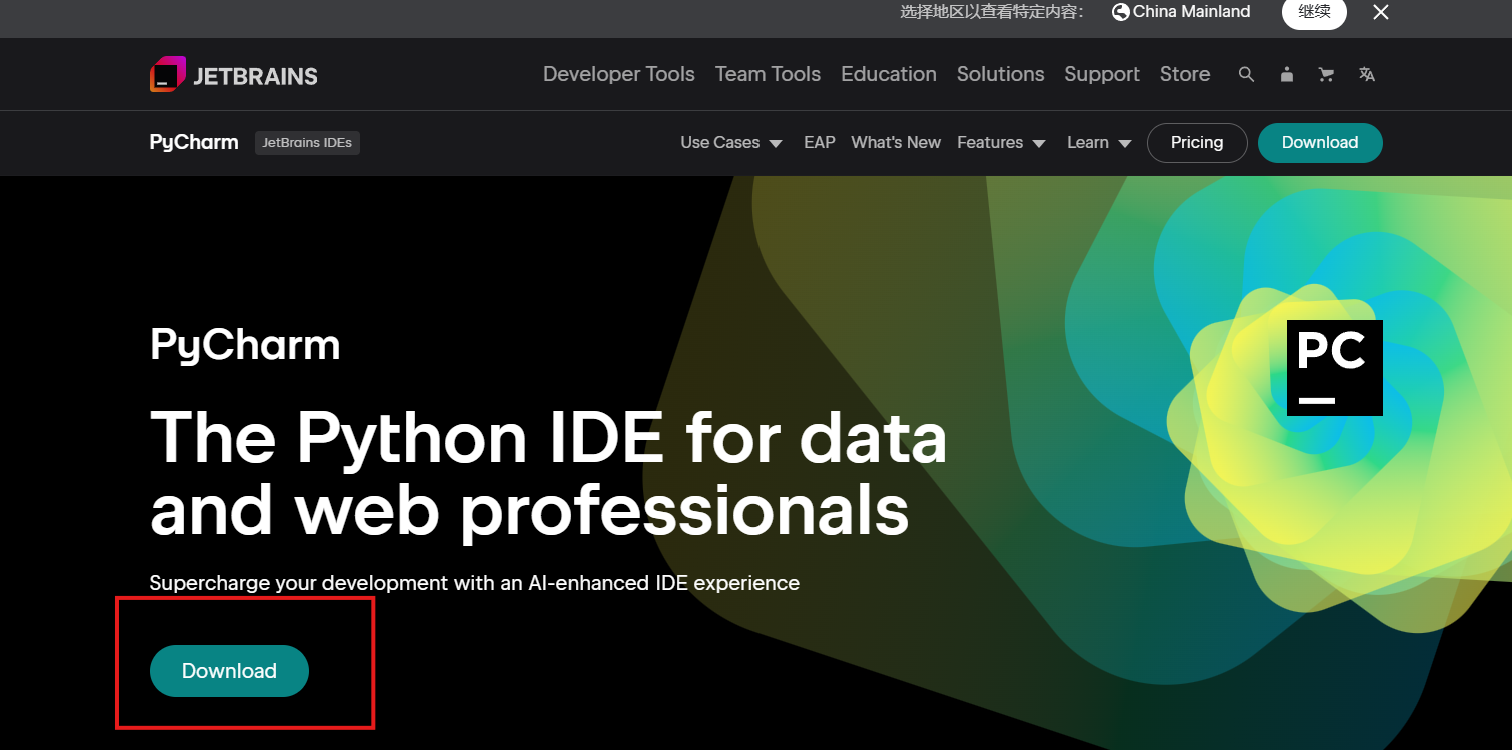
Task: Click the 继续 continue button
Action: (x=1314, y=12)
